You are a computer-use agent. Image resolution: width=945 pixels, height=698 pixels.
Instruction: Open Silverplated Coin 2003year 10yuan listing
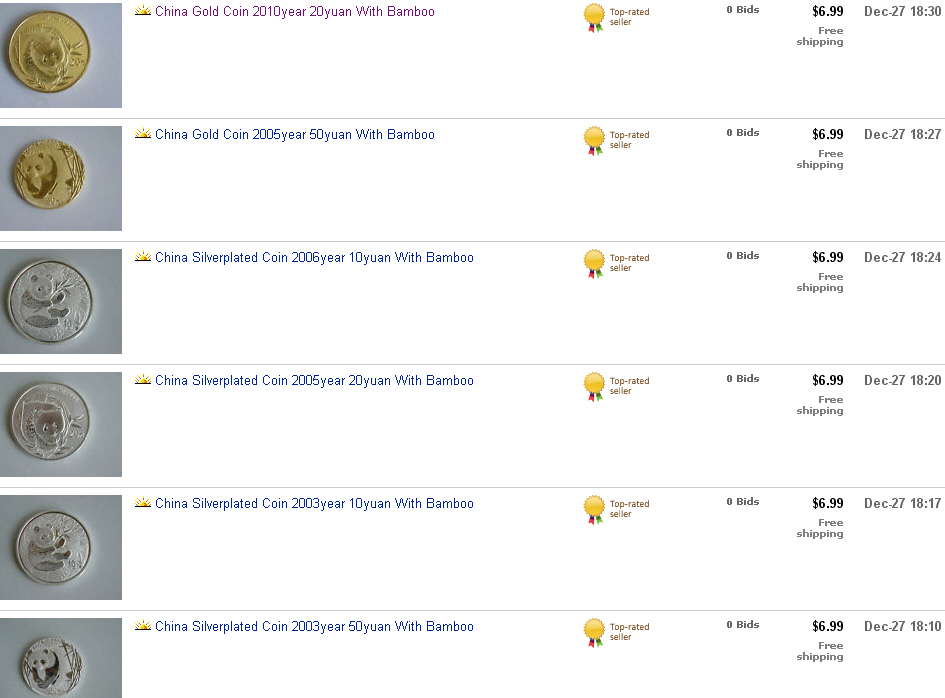[x=314, y=504]
